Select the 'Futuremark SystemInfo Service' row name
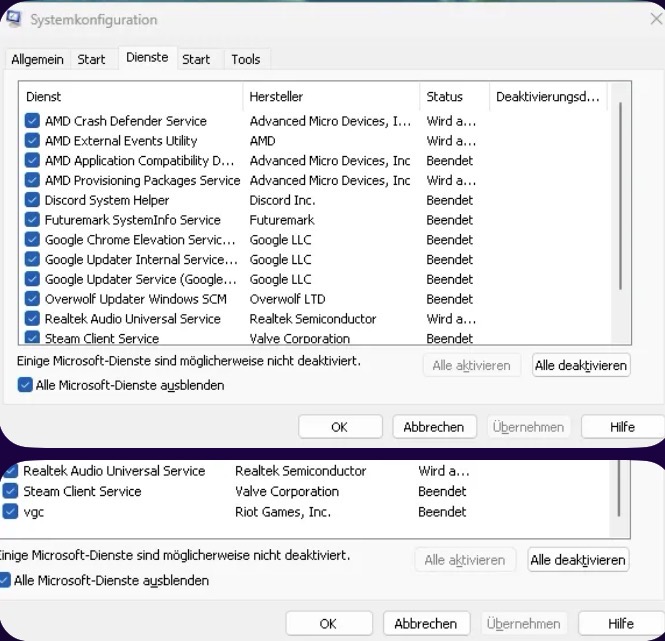The width and height of the screenshot is (665, 641). tap(133, 220)
